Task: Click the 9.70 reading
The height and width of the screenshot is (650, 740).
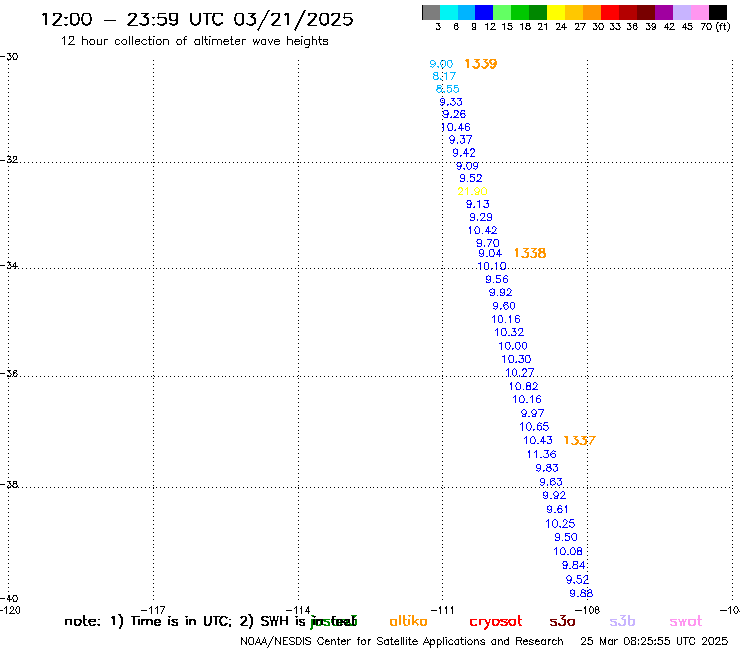Action: click(488, 243)
